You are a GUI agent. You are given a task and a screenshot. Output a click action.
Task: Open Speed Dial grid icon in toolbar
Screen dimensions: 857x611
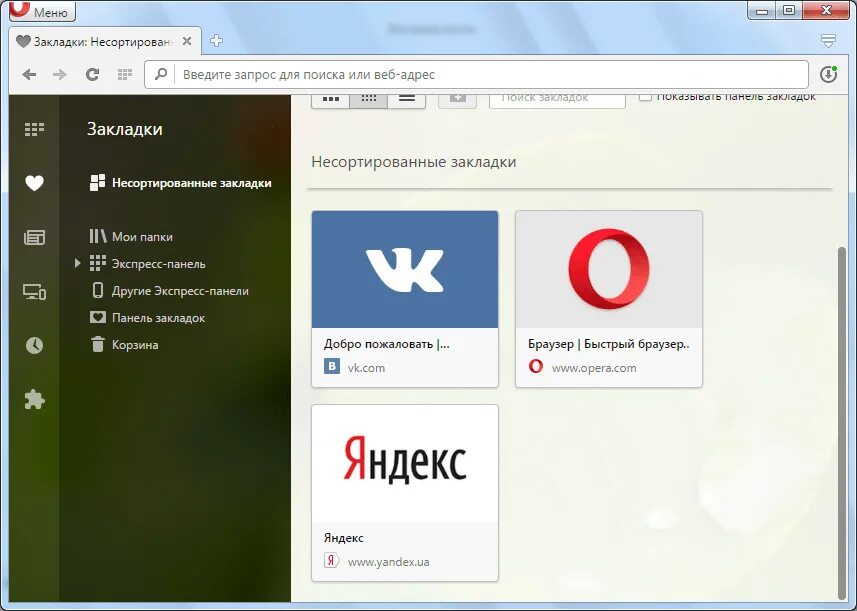point(125,74)
